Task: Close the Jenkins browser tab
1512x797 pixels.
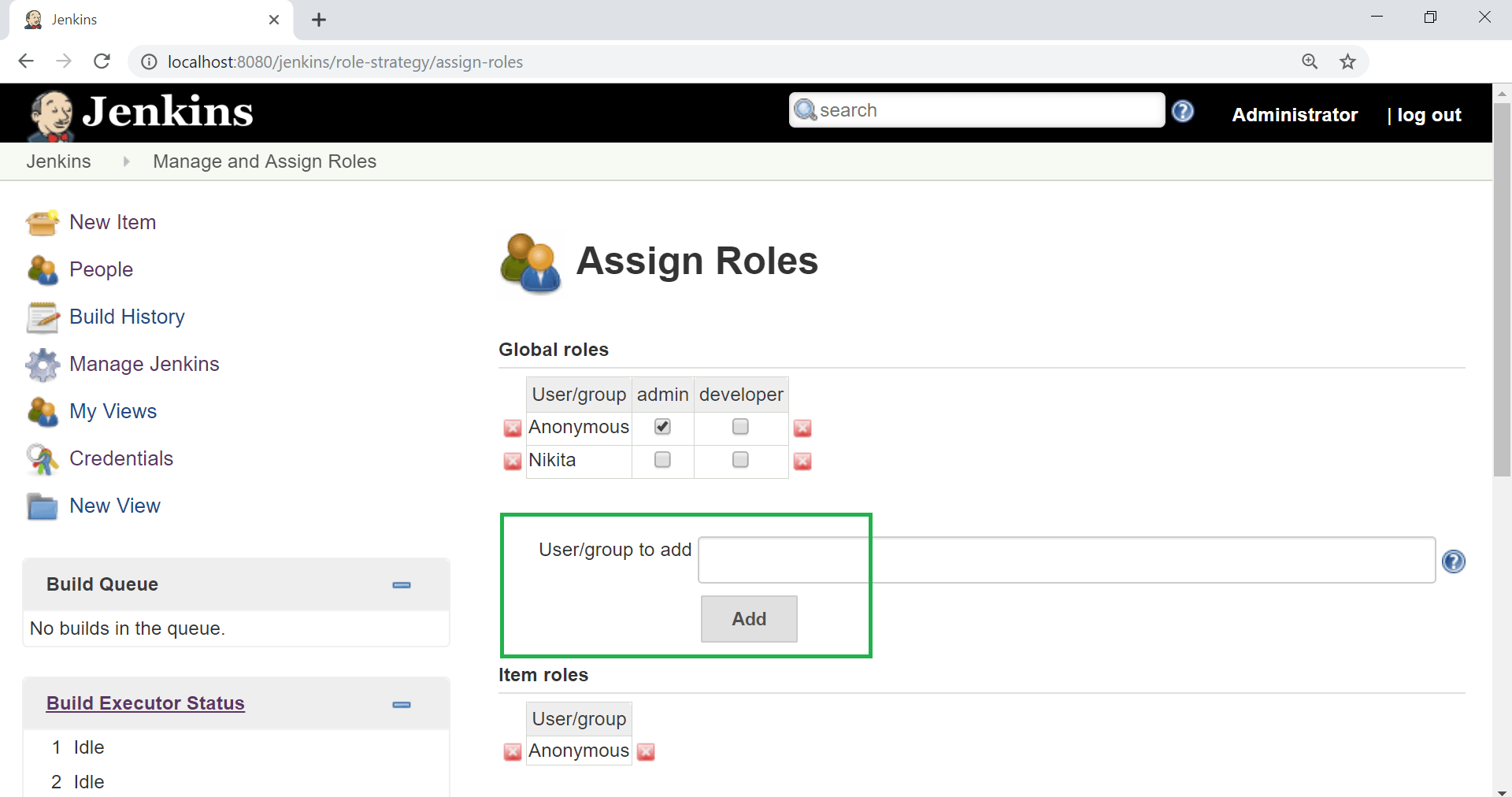Action: (274, 20)
